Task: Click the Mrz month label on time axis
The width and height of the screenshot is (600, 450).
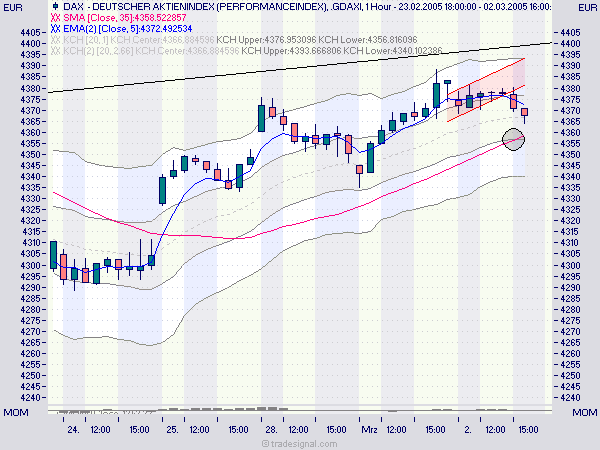Action: (x=370, y=430)
